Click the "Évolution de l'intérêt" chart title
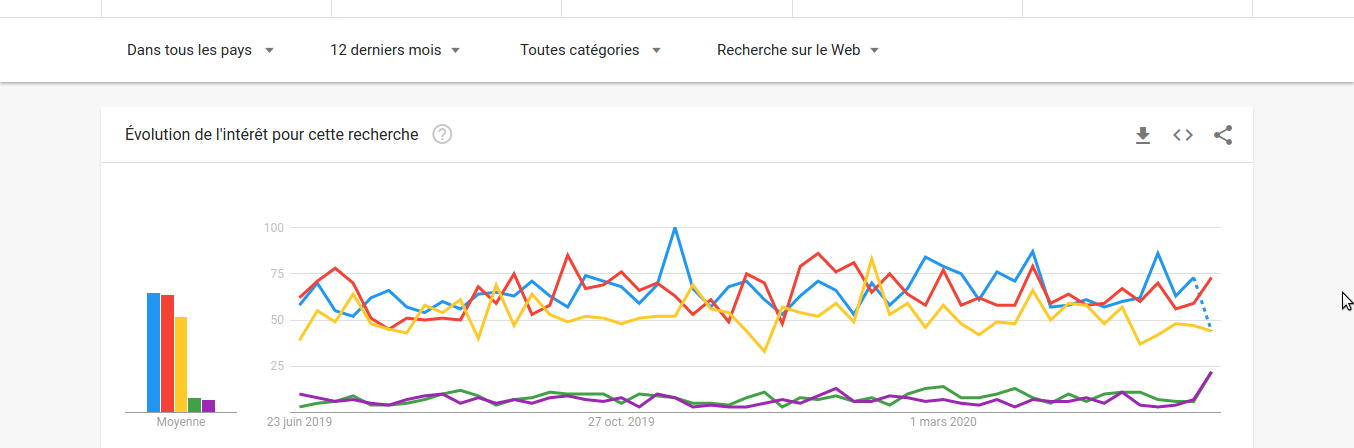Screen dimensions: 1354x448 271,134
